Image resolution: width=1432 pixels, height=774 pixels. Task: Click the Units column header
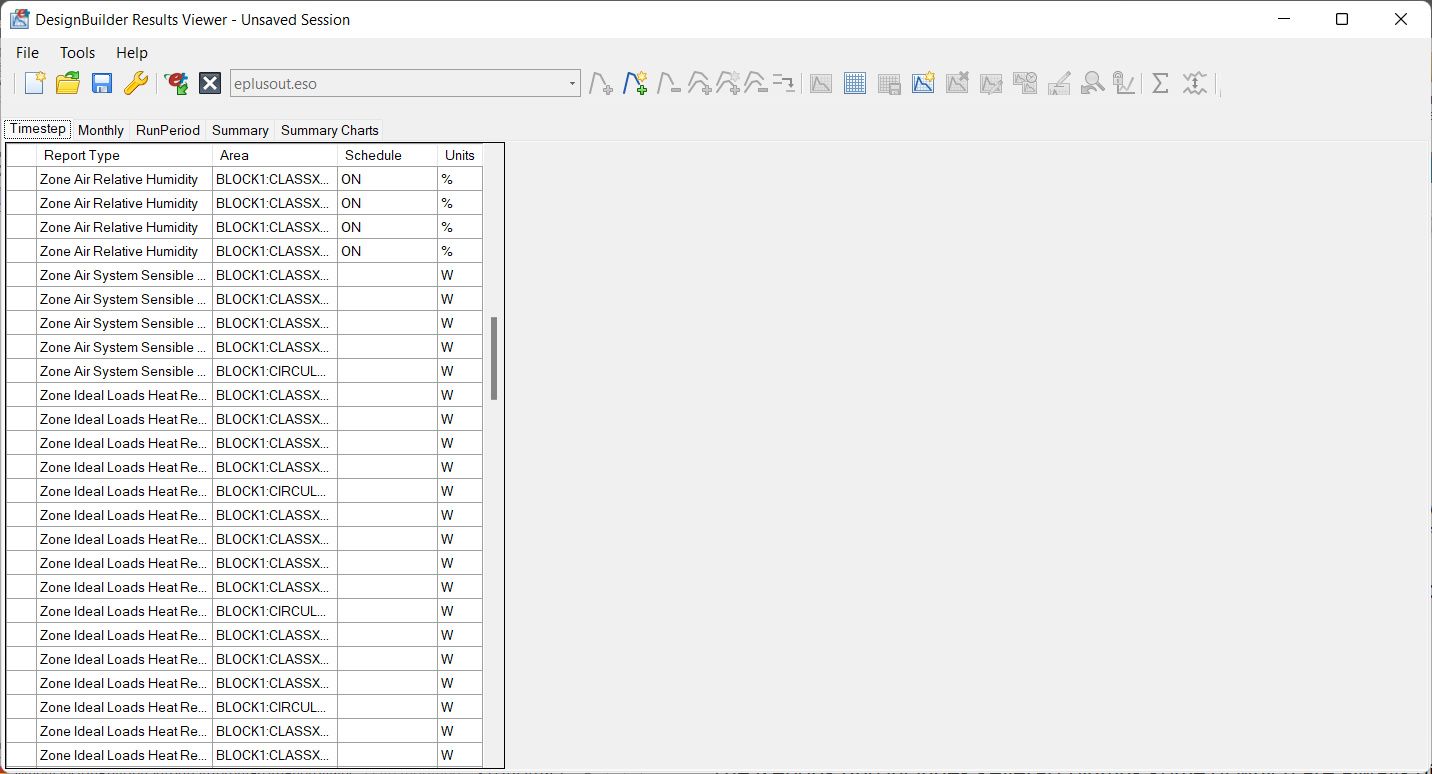pos(460,155)
